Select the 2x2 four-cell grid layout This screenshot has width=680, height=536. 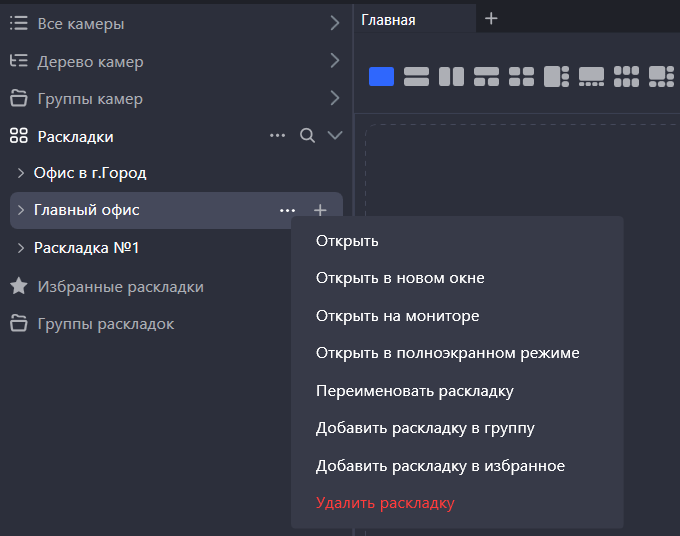(x=521, y=77)
